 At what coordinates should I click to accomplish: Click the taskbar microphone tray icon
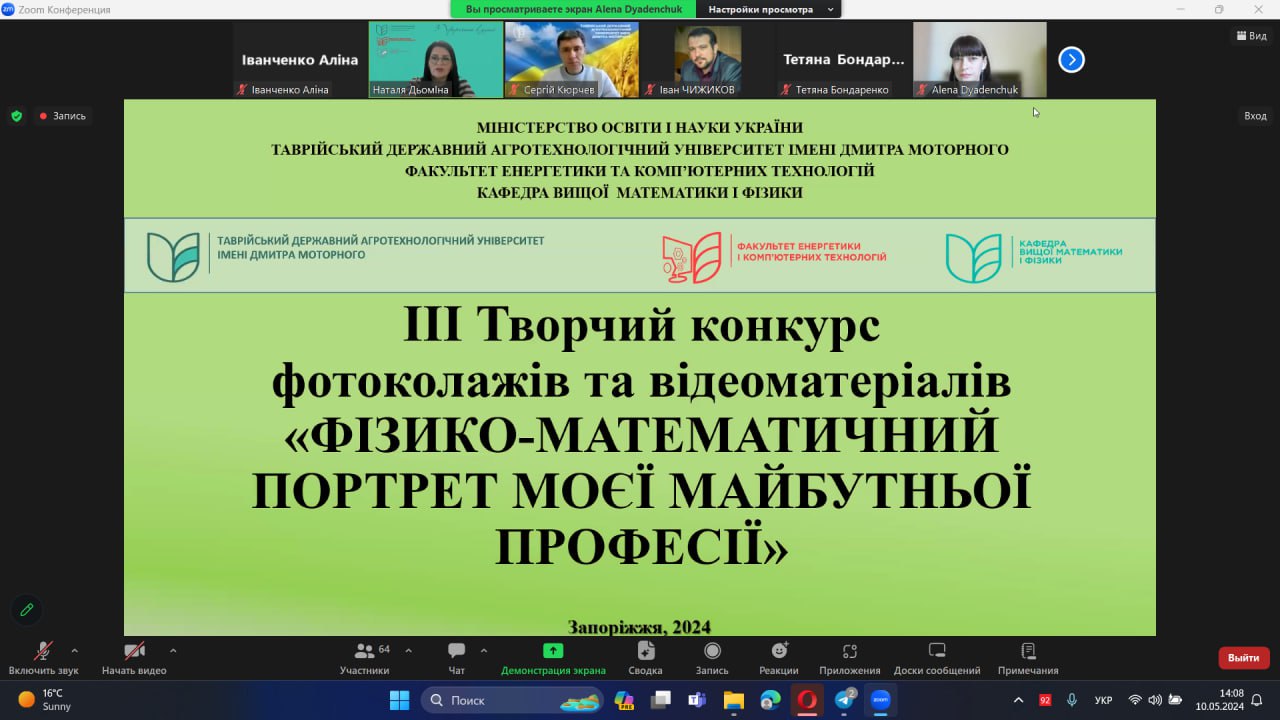point(1072,700)
